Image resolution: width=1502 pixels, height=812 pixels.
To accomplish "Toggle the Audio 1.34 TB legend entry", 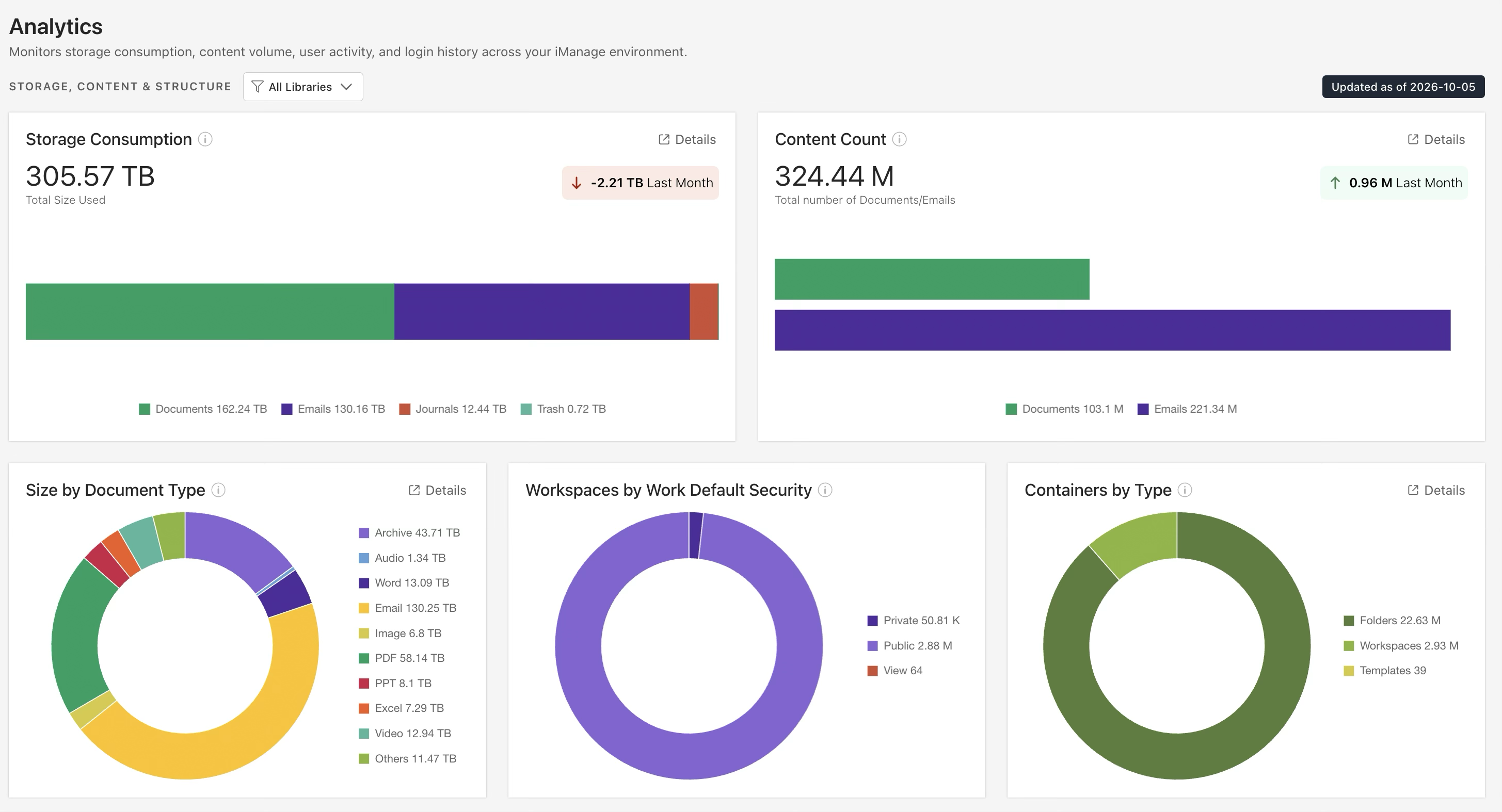I will [x=402, y=558].
